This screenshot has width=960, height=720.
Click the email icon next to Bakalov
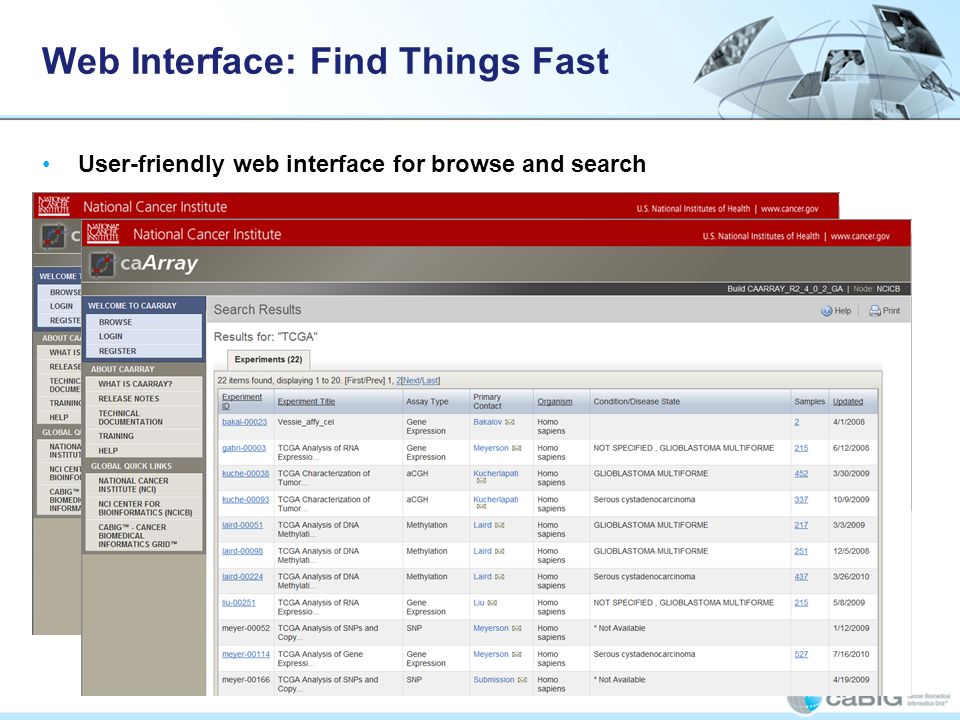pos(509,422)
